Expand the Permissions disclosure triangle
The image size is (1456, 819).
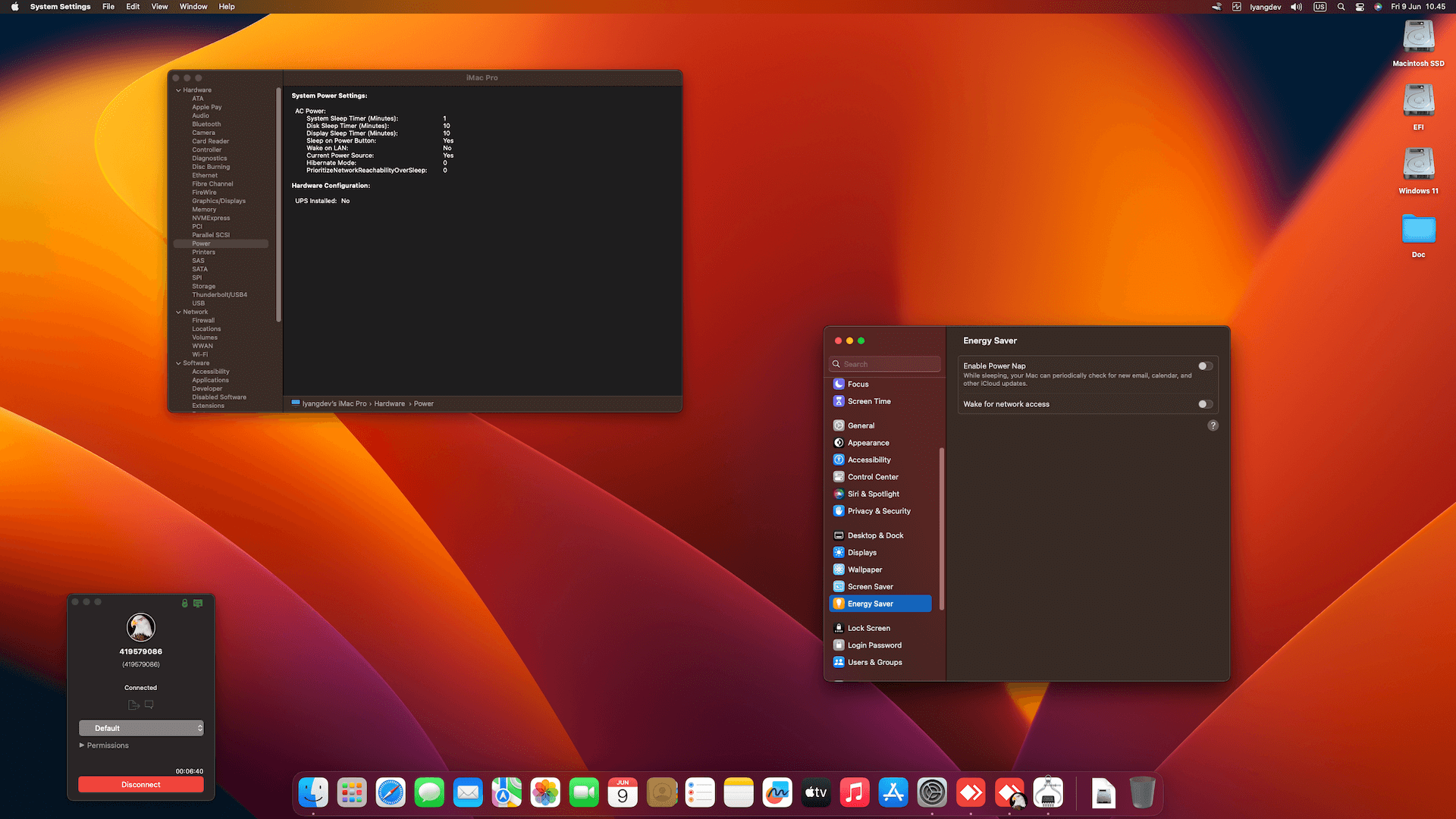[x=82, y=745]
